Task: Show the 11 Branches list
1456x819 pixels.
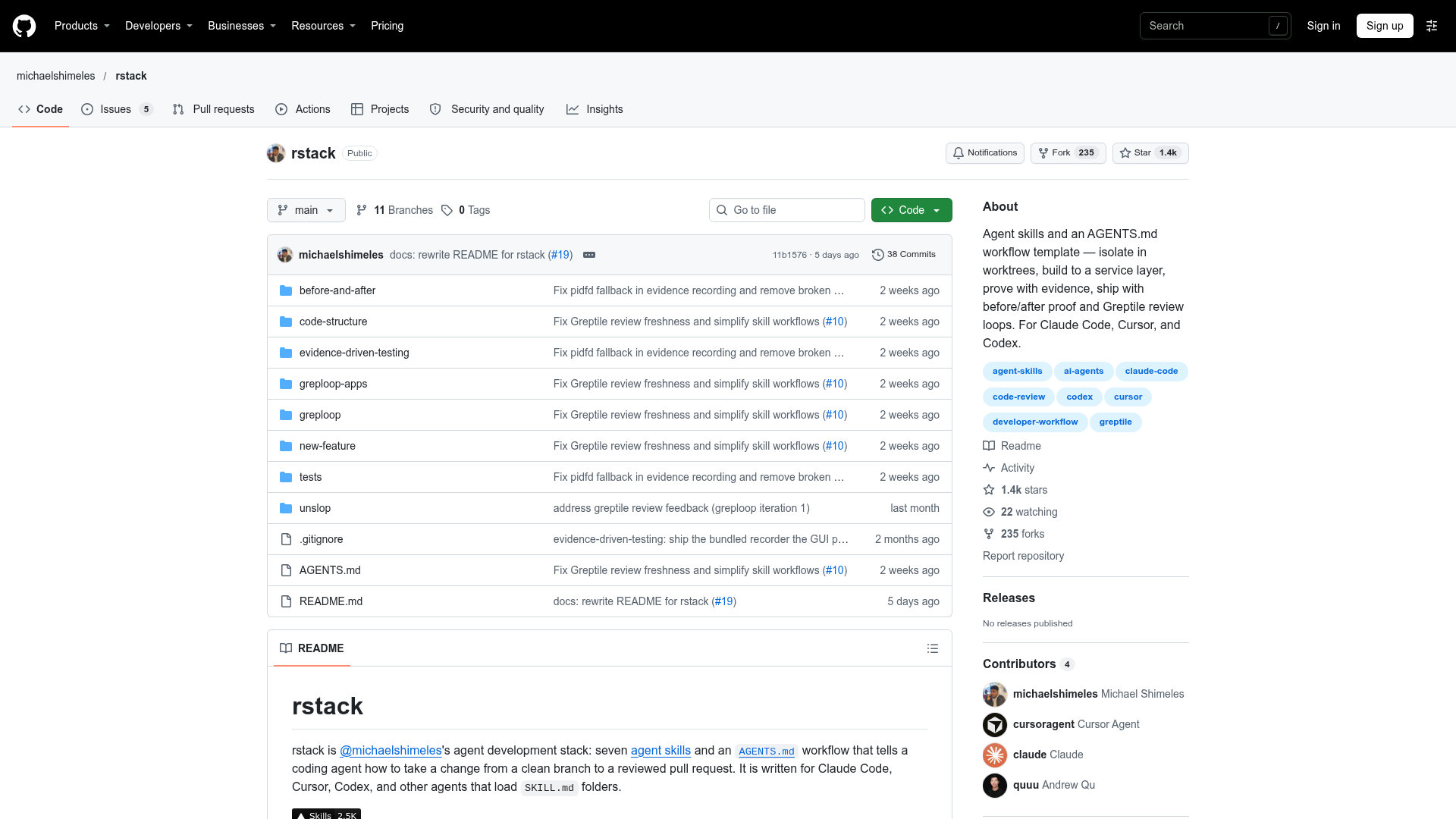Action: tap(394, 210)
